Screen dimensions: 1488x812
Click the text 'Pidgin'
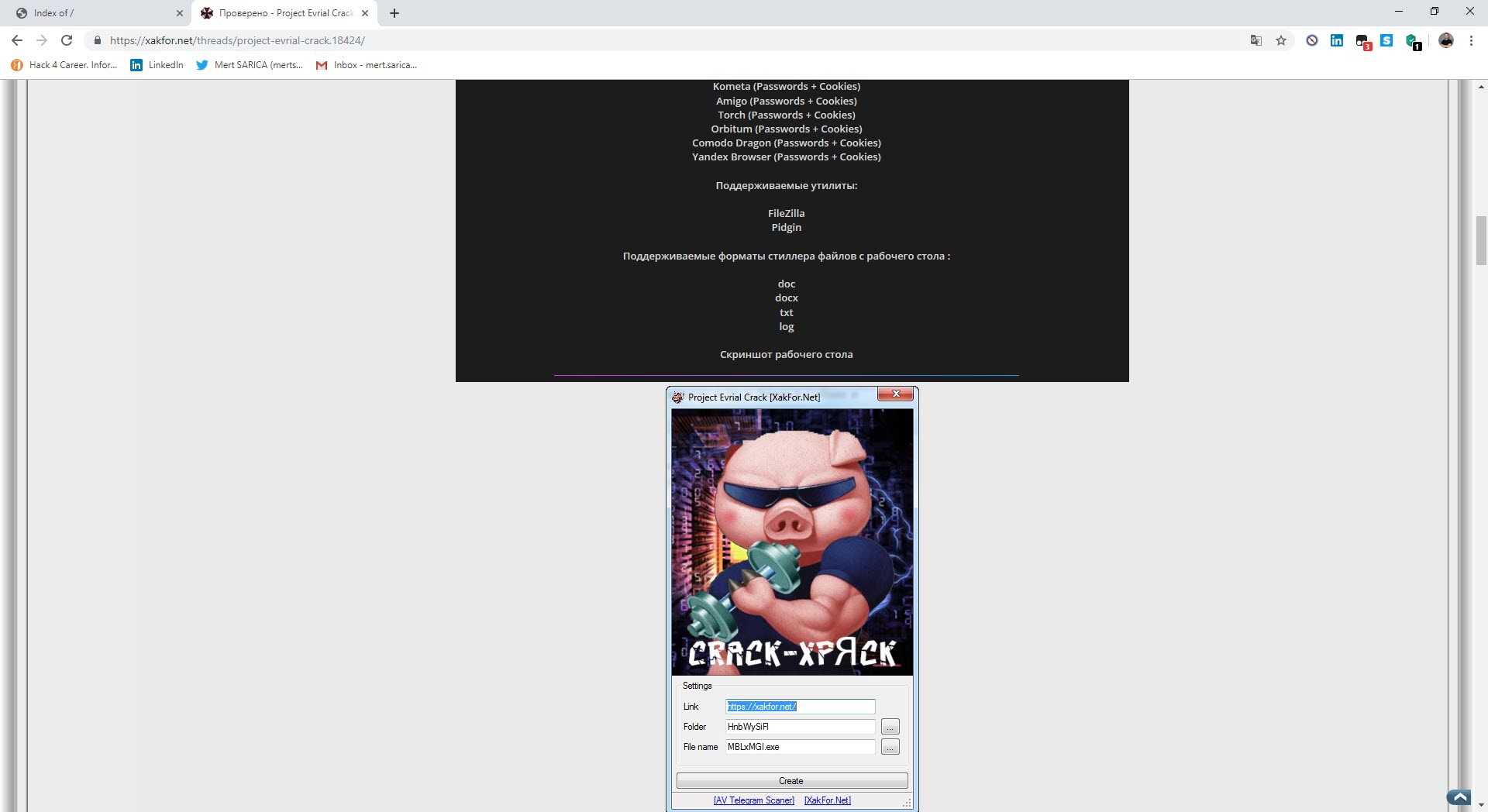[x=786, y=227]
